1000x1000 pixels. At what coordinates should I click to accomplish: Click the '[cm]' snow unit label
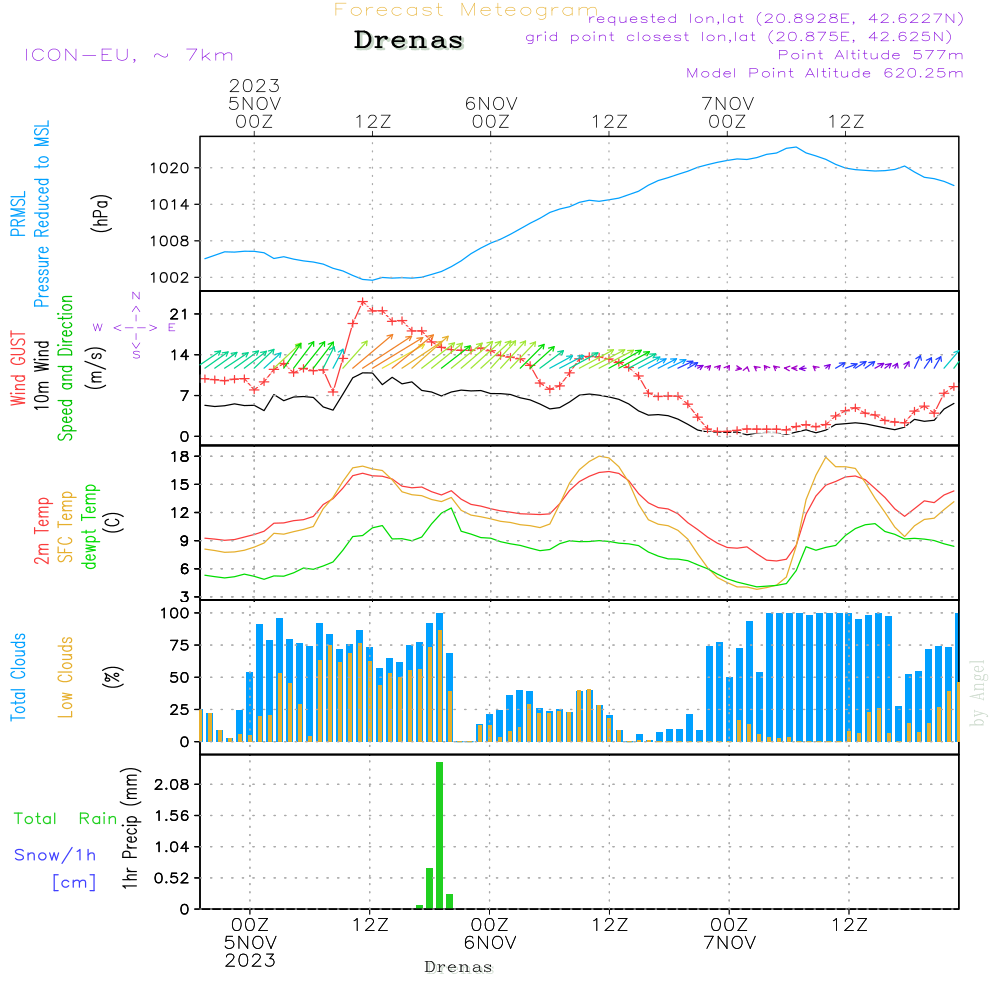[74, 883]
